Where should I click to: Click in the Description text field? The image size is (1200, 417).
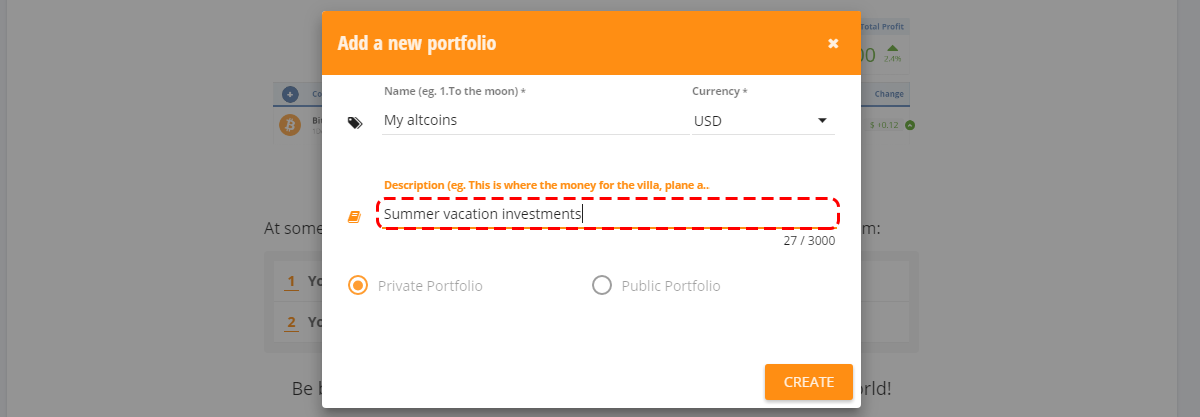[x=608, y=214]
